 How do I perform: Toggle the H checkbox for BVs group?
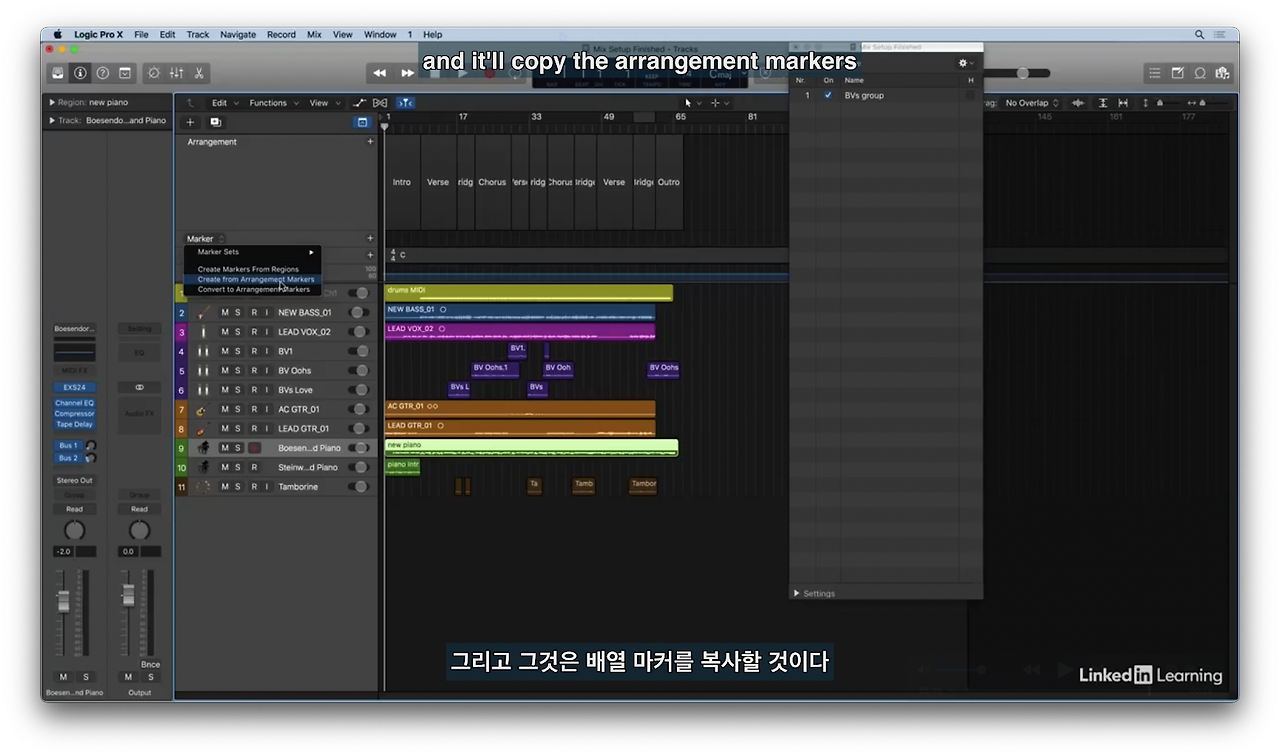[969, 95]
